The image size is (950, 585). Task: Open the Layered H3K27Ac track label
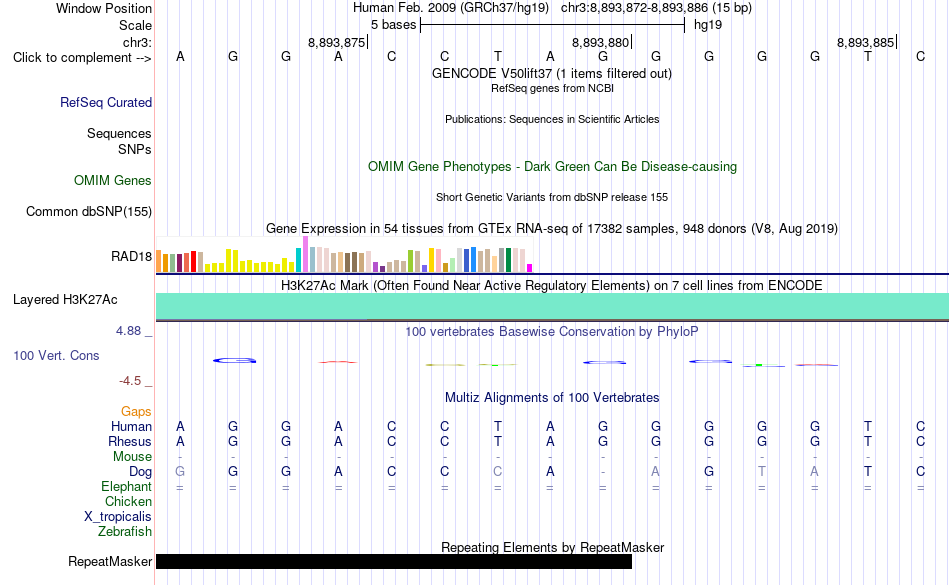65,299
